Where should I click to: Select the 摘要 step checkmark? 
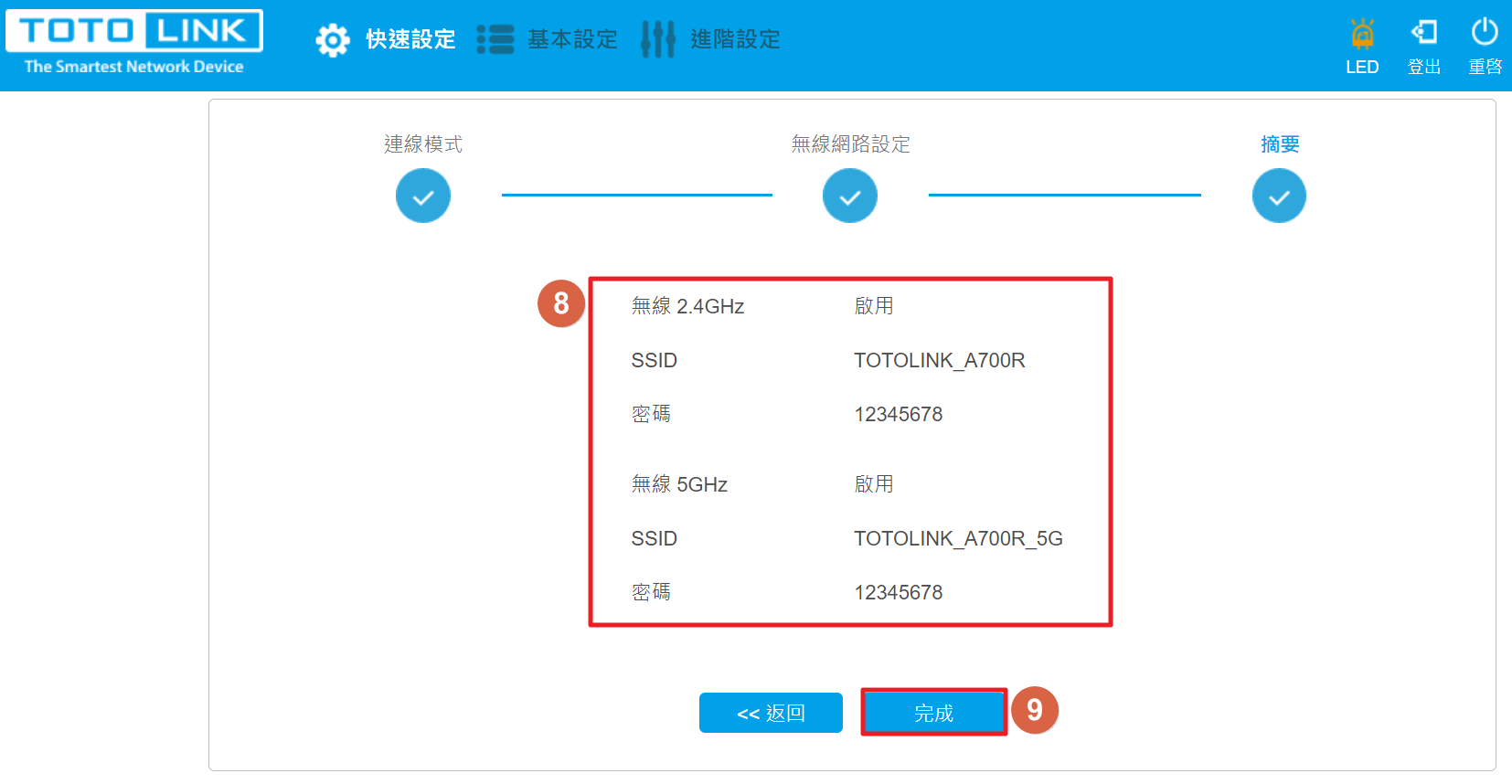click(1279, 196)
